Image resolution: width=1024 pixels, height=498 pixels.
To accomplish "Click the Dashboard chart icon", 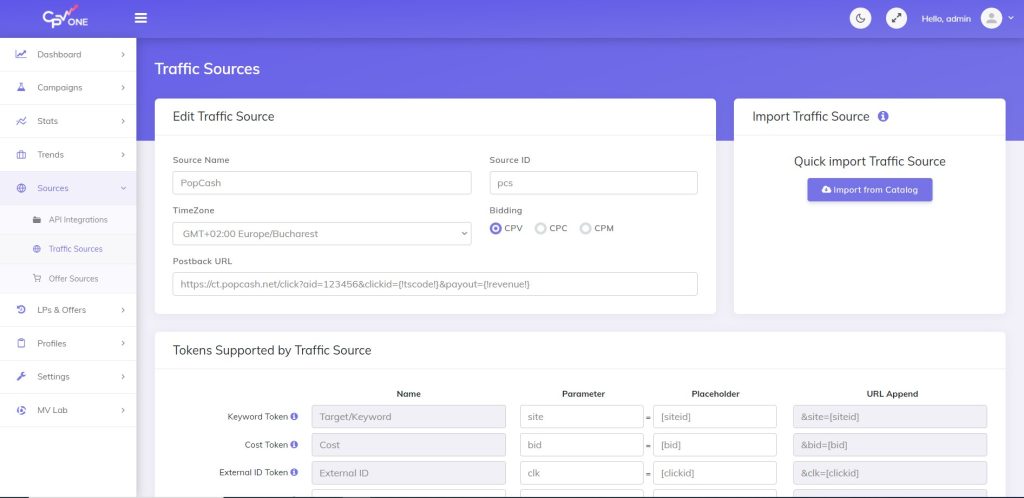I will pos(21,54).
